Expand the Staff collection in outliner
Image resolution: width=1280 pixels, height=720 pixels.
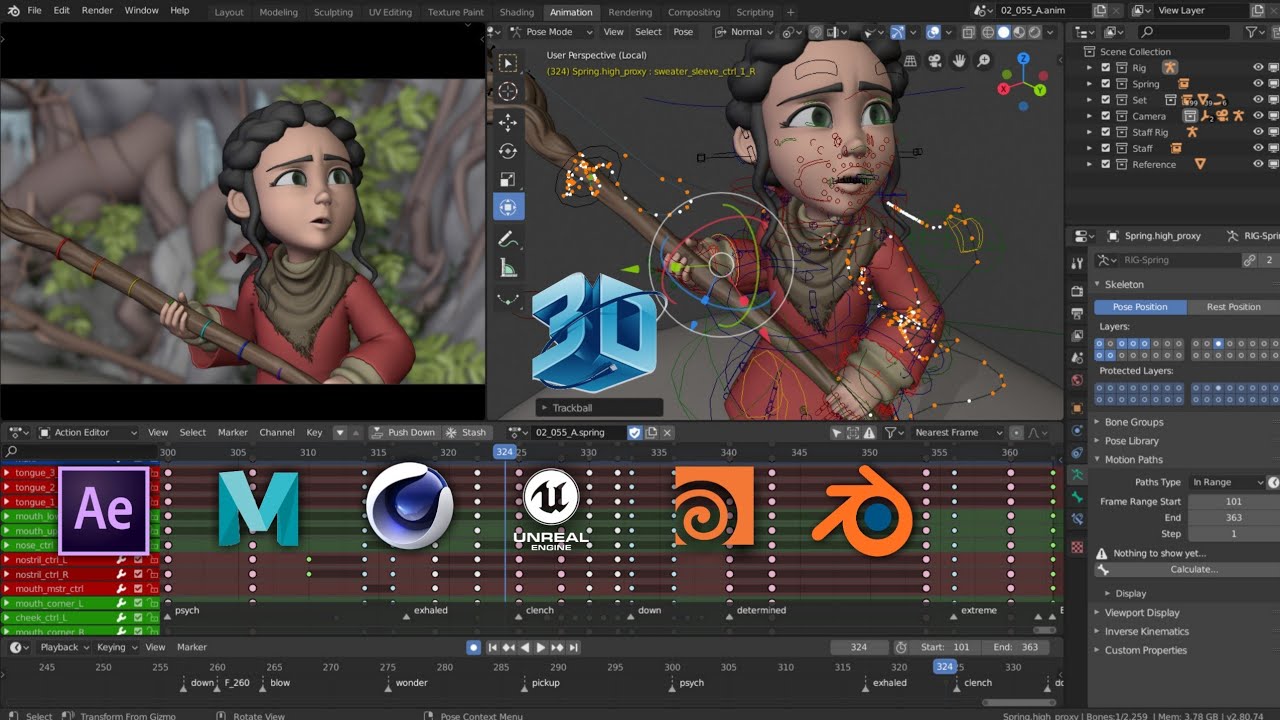1090,148
